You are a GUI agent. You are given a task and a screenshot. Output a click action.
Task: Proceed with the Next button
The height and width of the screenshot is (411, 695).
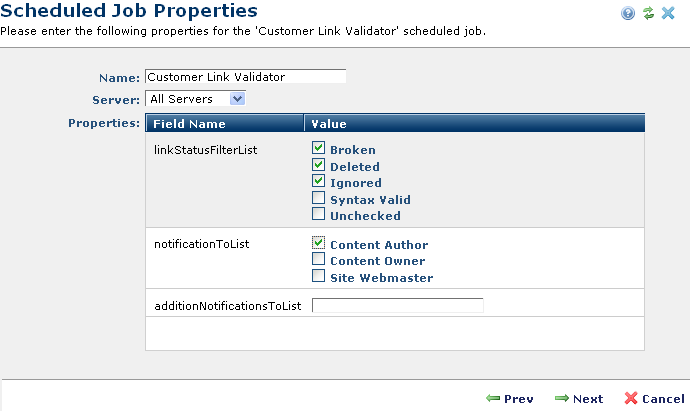(579, 398)
